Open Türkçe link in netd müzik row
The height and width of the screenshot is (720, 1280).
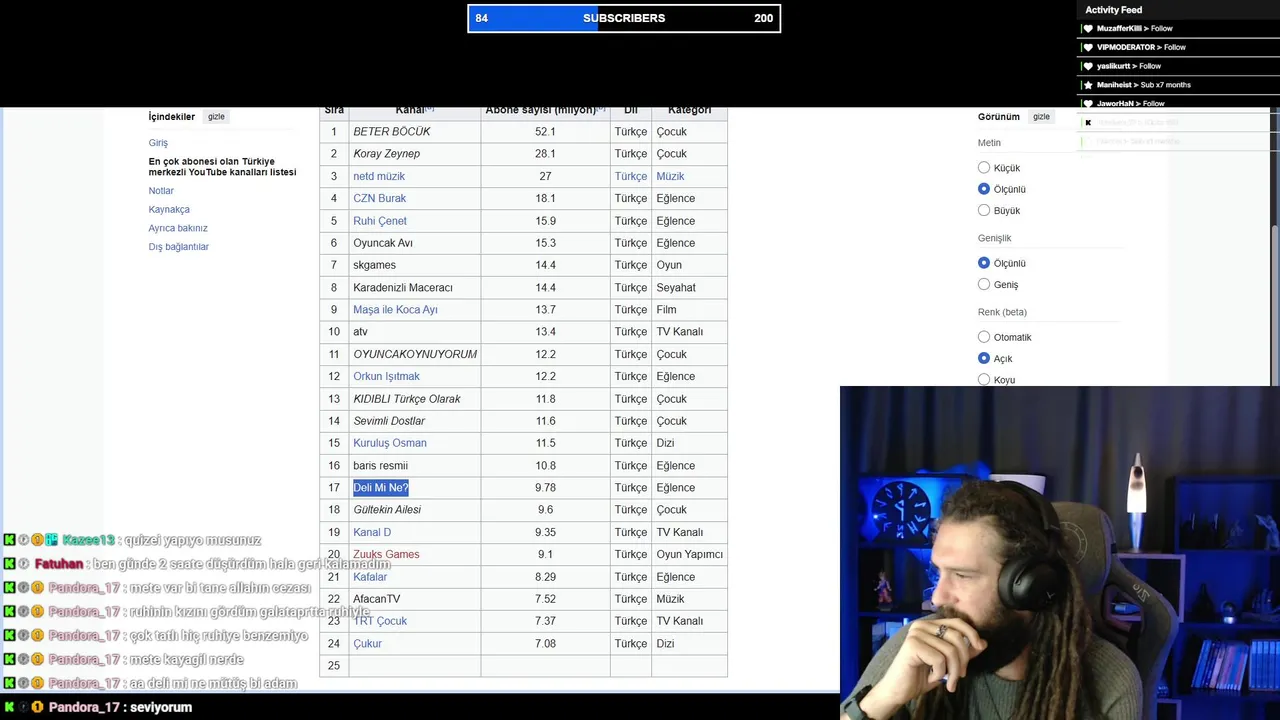click(x=631, y=176)
